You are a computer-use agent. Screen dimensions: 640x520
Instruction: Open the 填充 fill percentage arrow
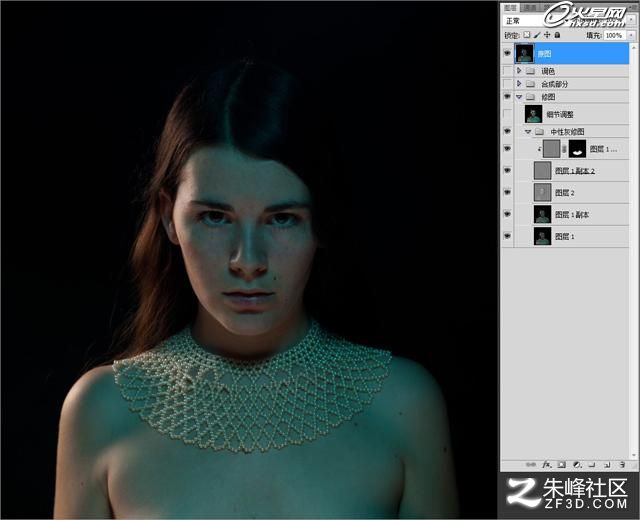tap(631, 36)
